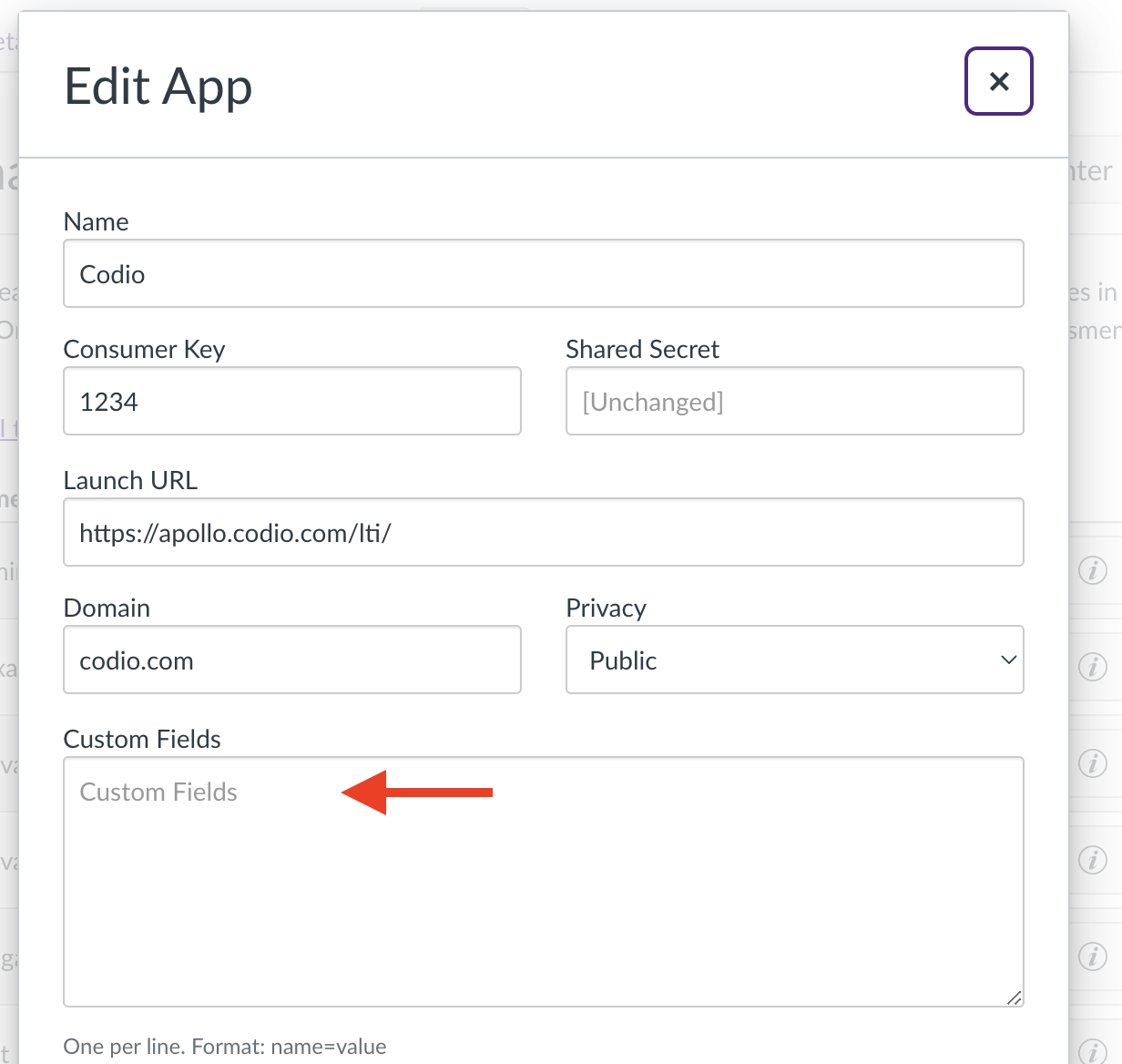The height and width of the screenshot is (1064, 1122).
Task: Focus the Domain field with codio.com
Action: coord(292,660)
